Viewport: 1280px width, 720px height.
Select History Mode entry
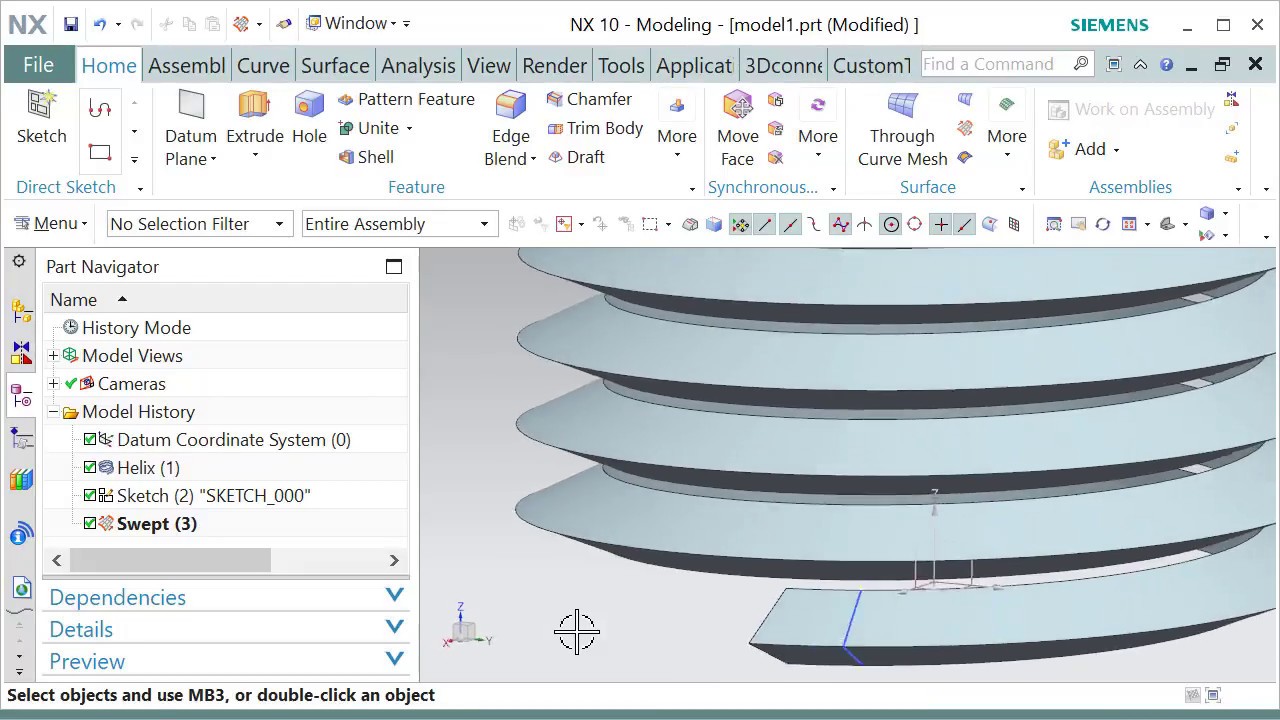(136, 328)
